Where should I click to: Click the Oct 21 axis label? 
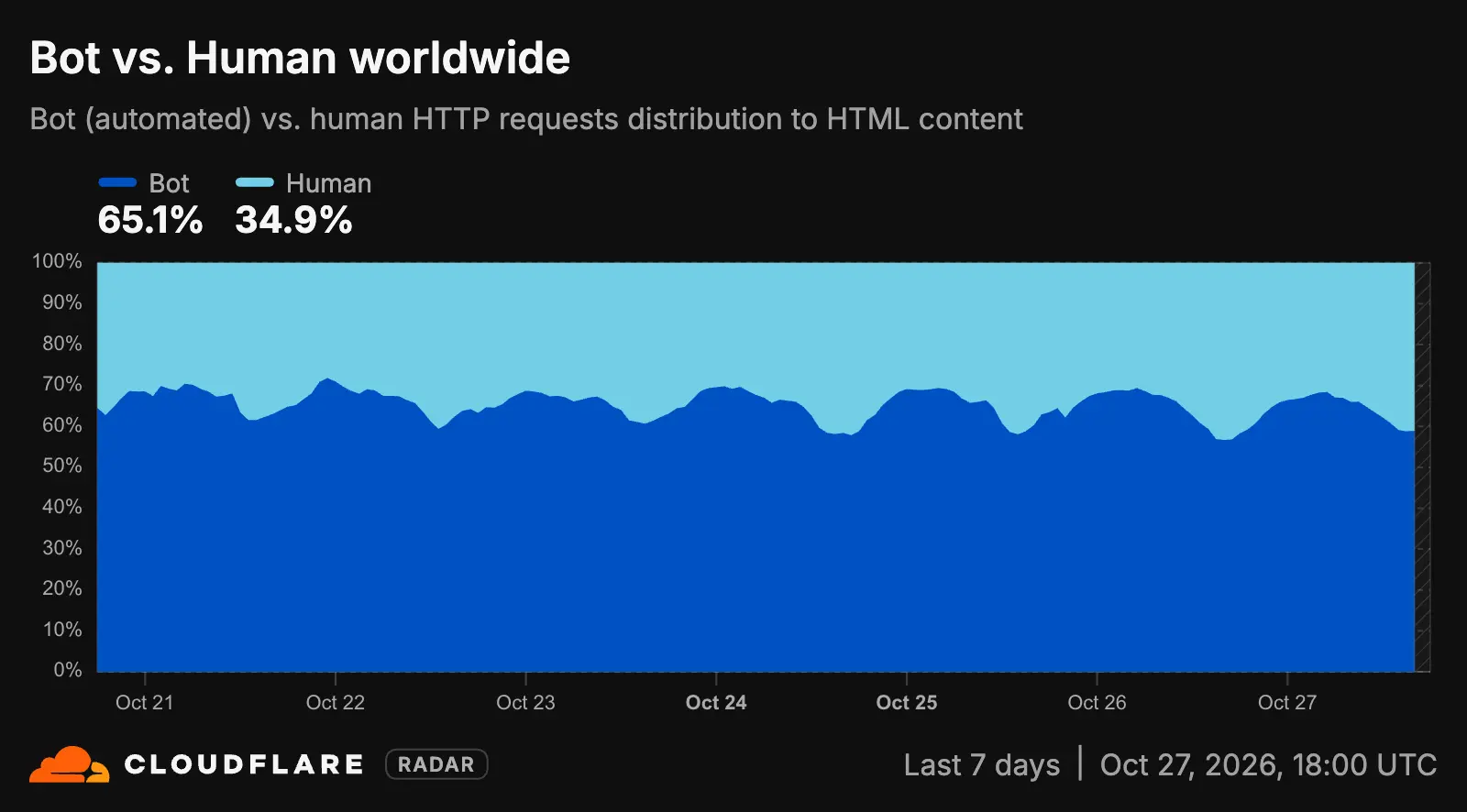(144, 702)
